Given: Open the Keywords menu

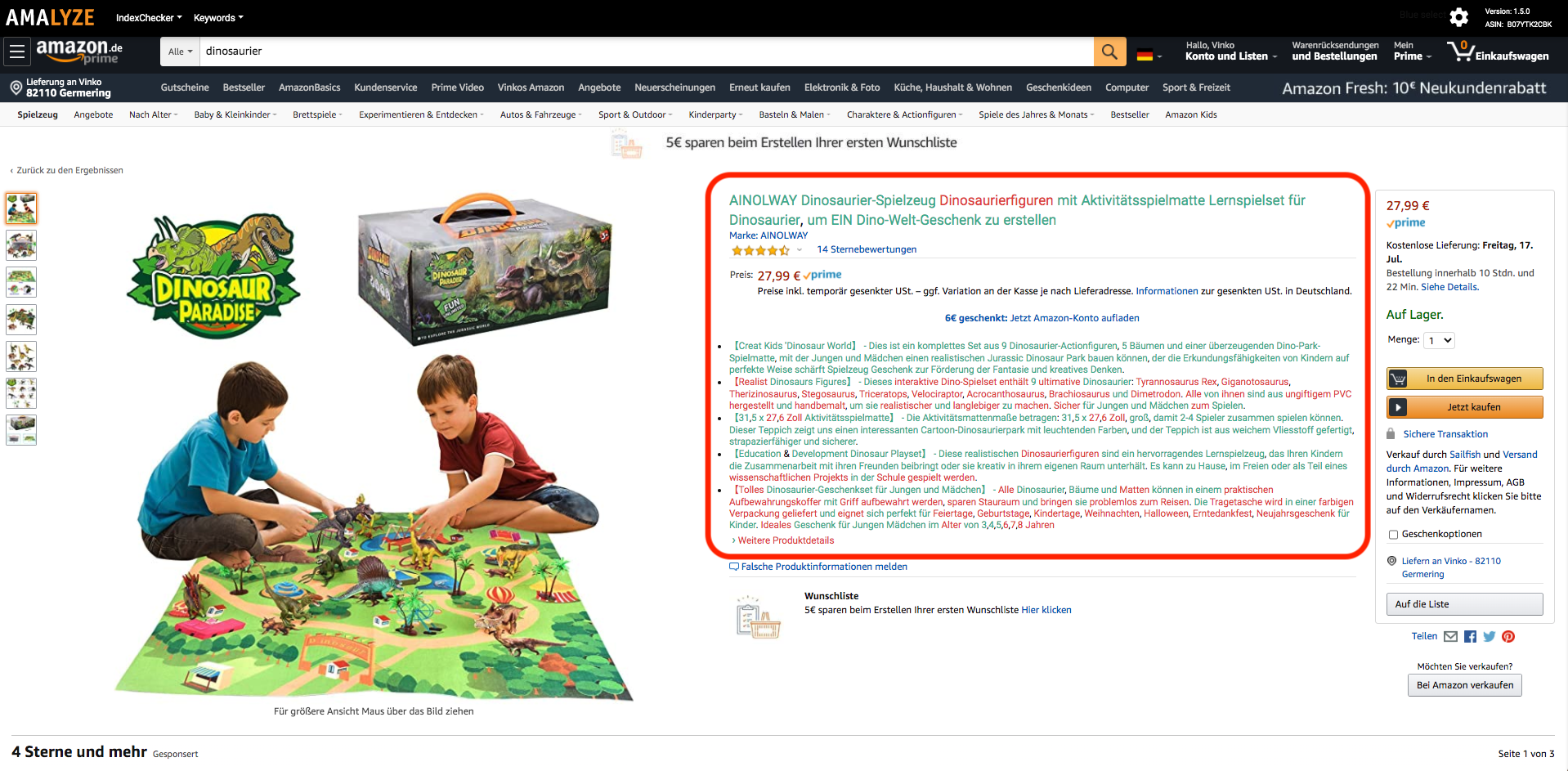Looking at the screenshot, I should point(218,17).
